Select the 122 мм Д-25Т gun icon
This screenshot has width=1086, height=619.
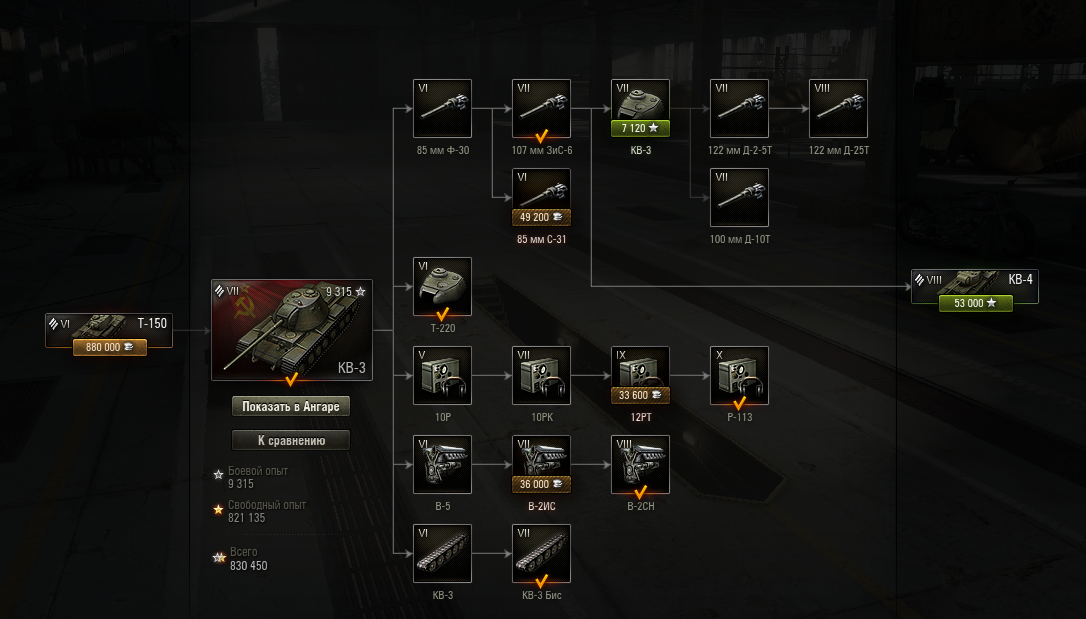(838, 109)
